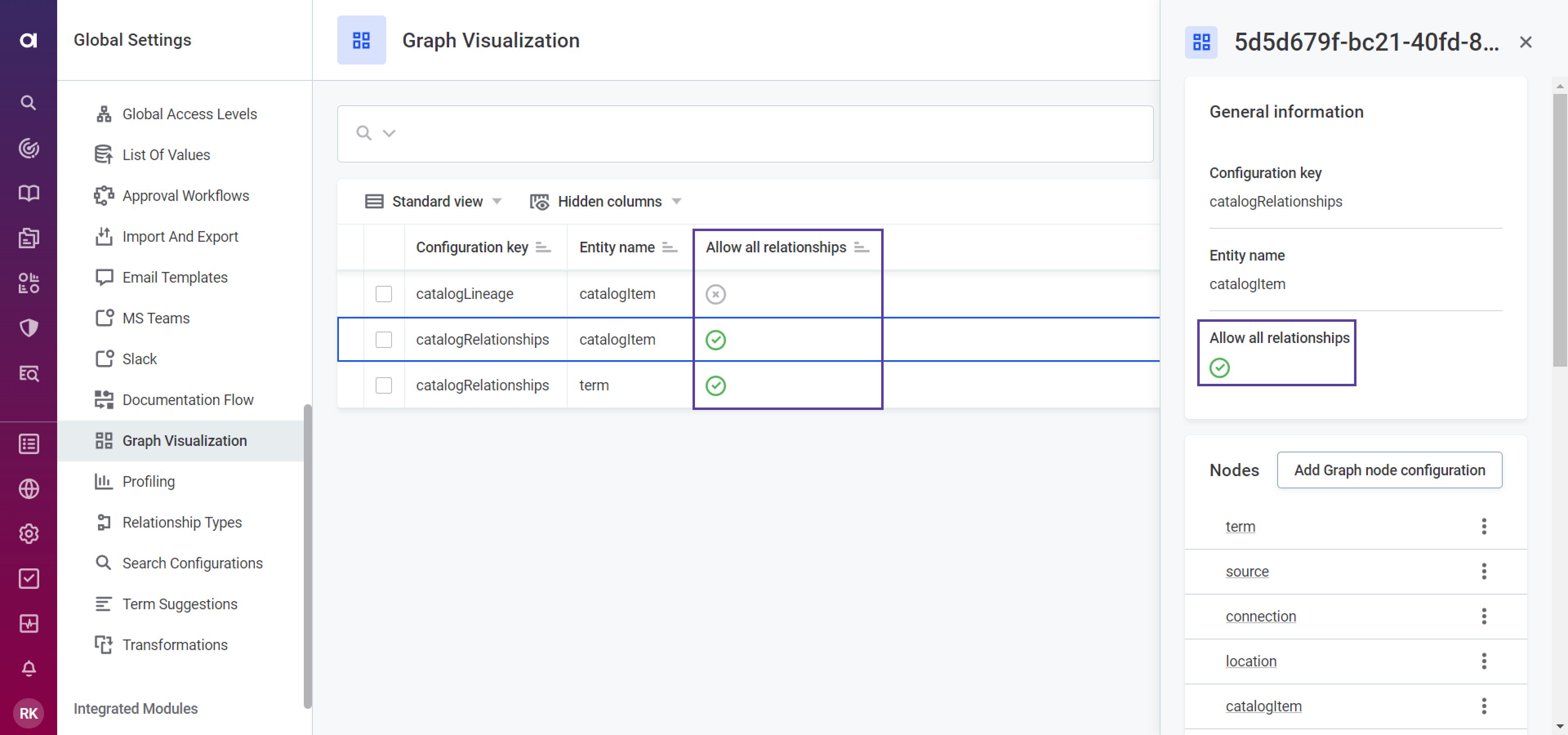Open the search filter chevron dropdown

(389, 133)
